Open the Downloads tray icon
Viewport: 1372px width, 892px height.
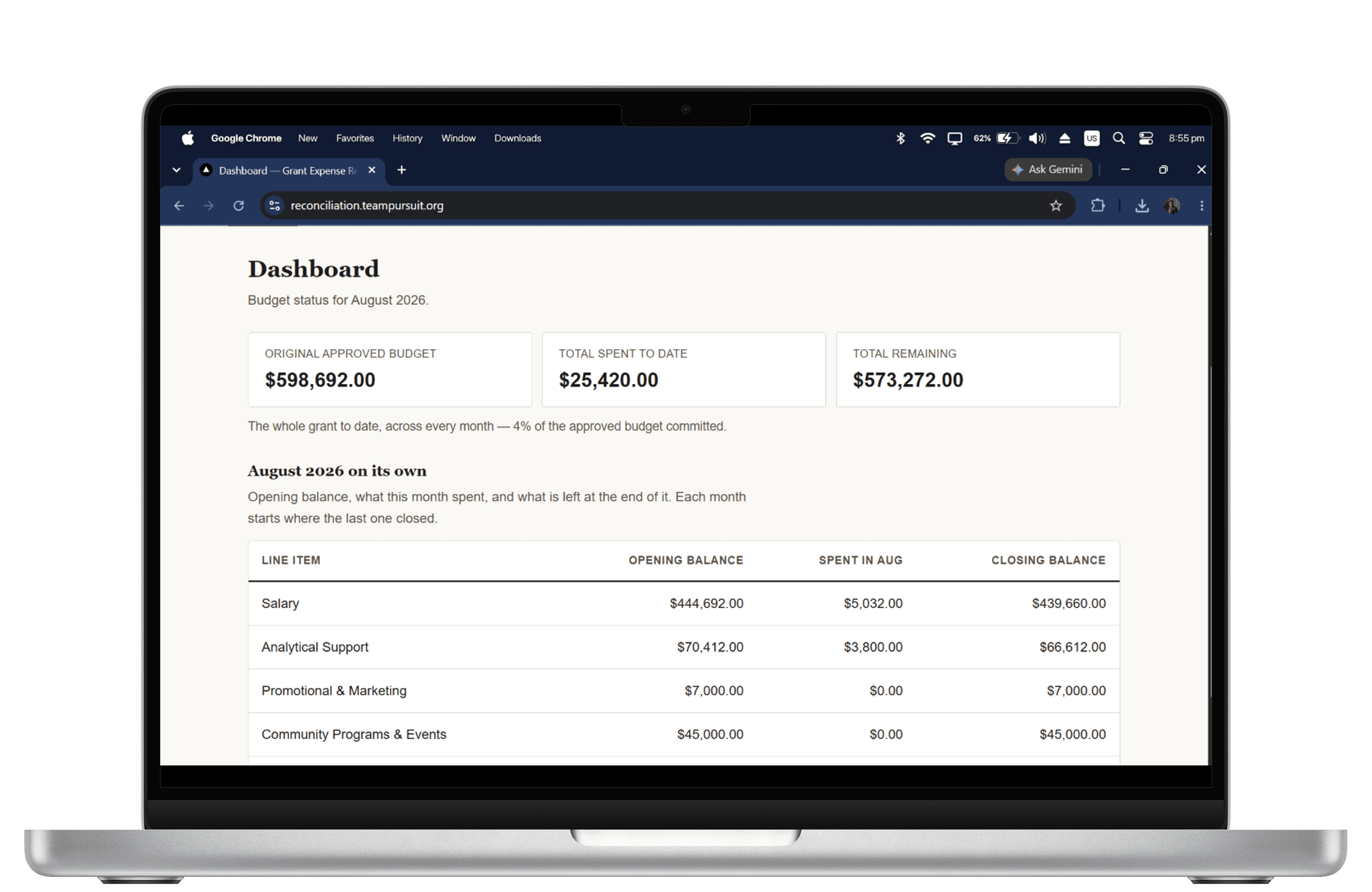(x=1142, y=206)
